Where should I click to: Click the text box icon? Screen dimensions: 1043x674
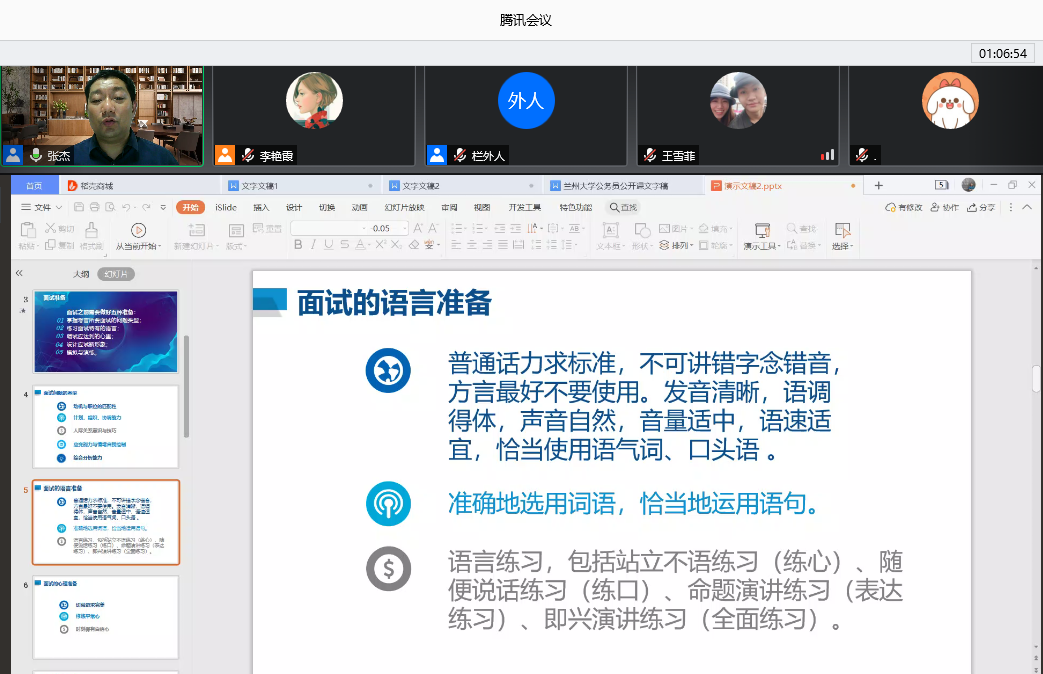click(608, 229)
